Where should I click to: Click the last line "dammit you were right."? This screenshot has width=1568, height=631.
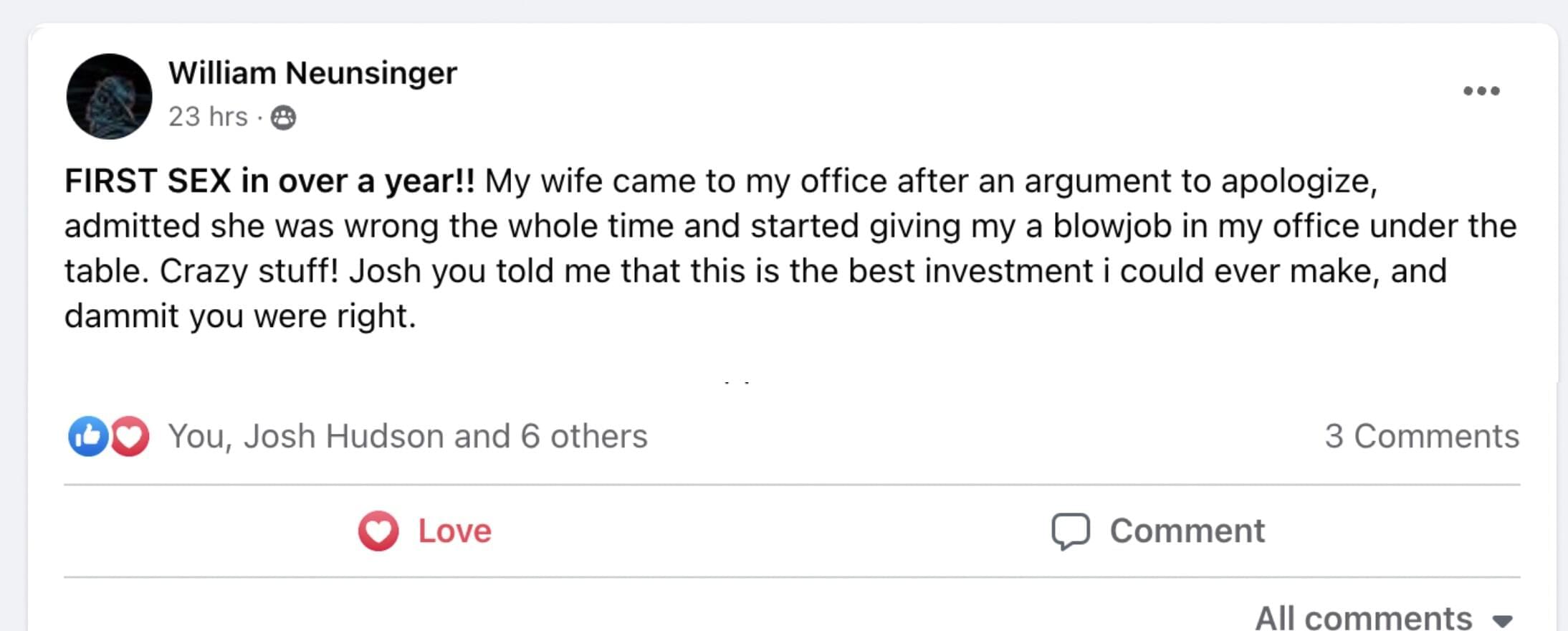tap(240, 315)
